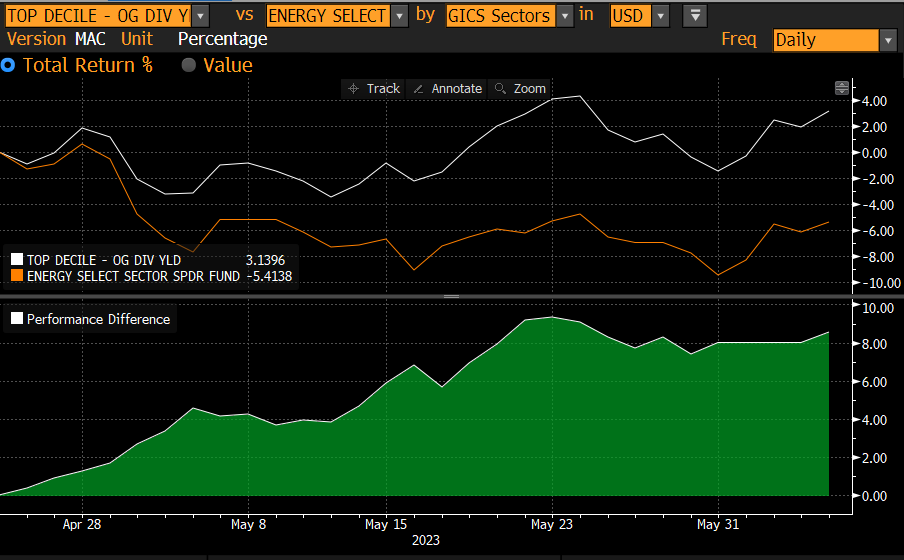Click the May 15 date axis label

[386, 524]
